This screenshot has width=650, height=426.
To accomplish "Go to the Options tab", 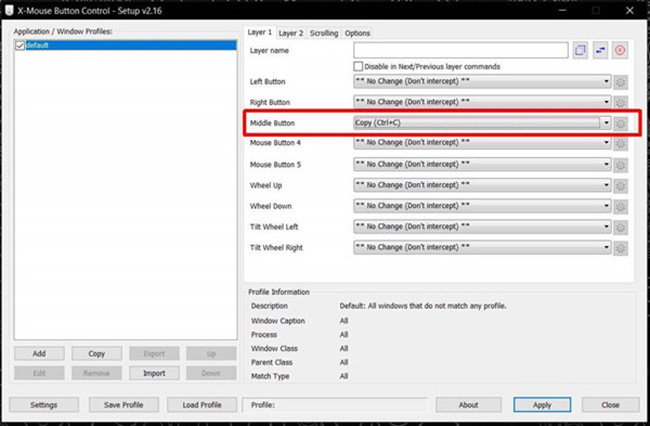I will pyautogui.click(x=357, y=33).
